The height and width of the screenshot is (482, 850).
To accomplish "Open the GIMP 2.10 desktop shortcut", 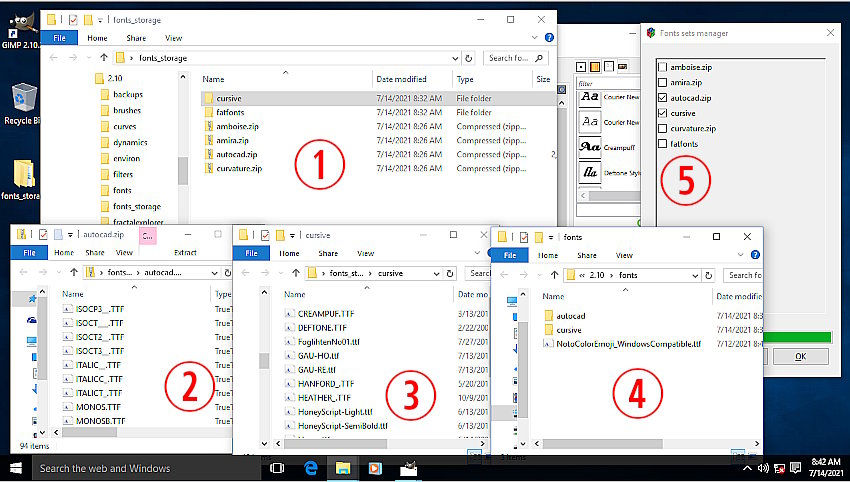I will (x=22, y=30).
